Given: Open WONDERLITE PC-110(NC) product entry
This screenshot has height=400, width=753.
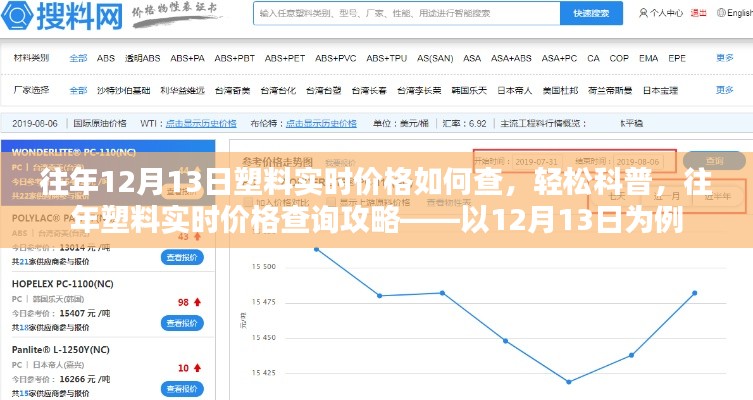Looking at the screenshot, I should 73,152.
